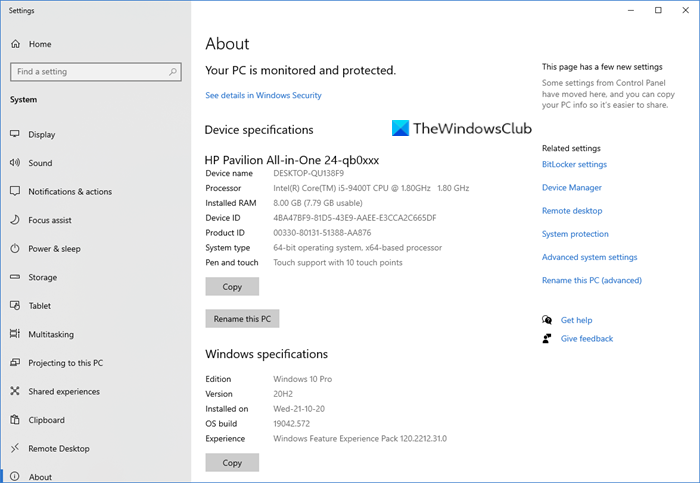Open Remote desktop related link
This screenshot has width=700, height=483.
point(572,211)
